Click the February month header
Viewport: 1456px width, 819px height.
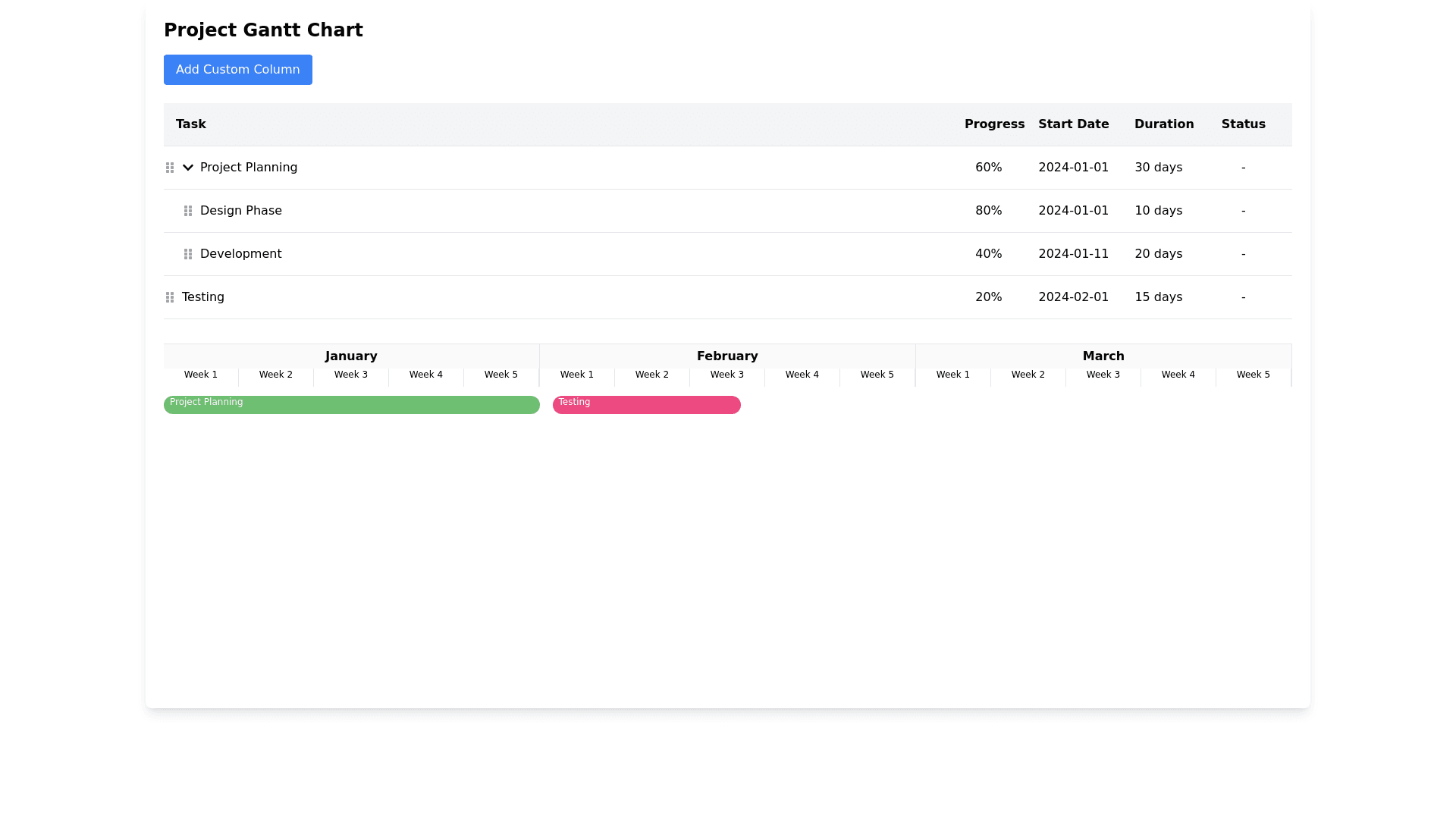click(x=727, y=356)
